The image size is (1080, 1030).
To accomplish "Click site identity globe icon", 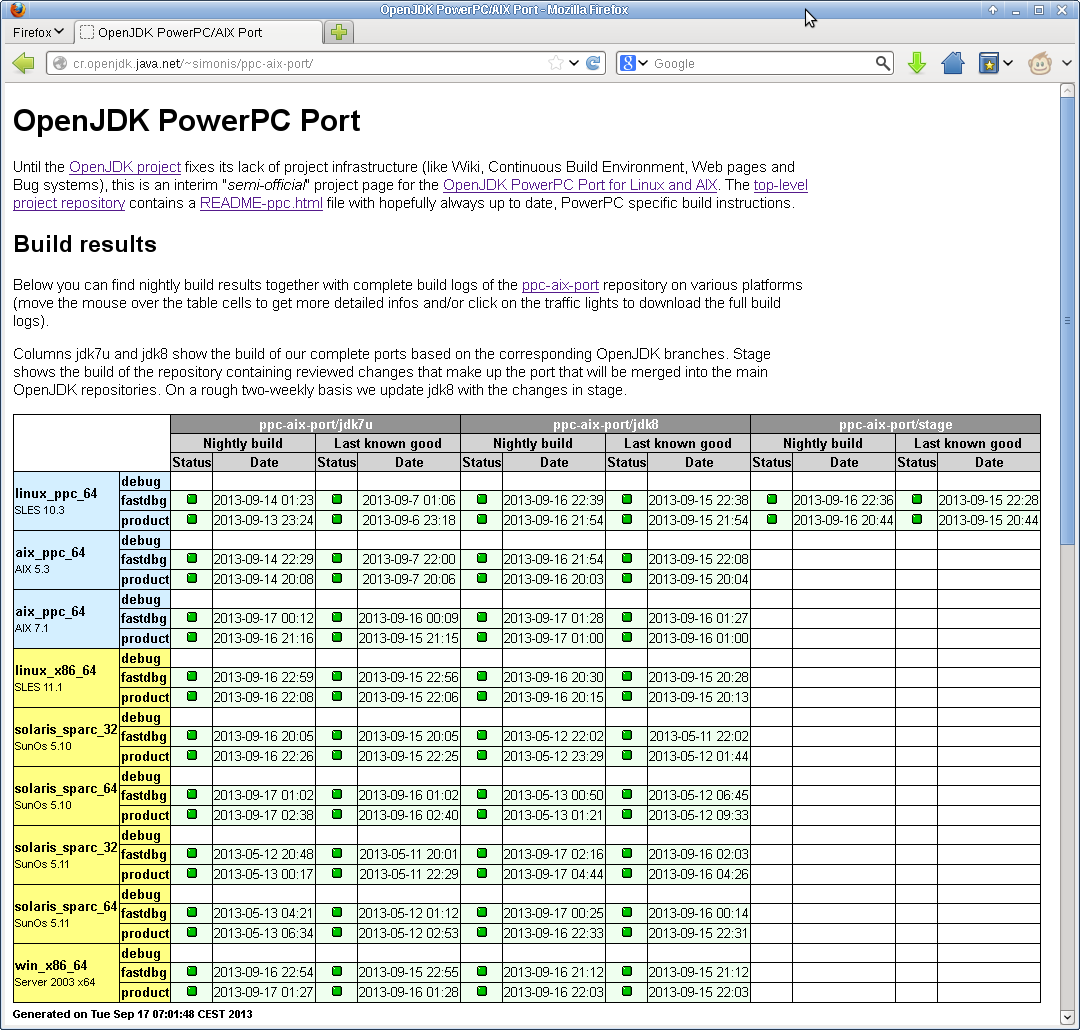I will click(x=60, y=63).
